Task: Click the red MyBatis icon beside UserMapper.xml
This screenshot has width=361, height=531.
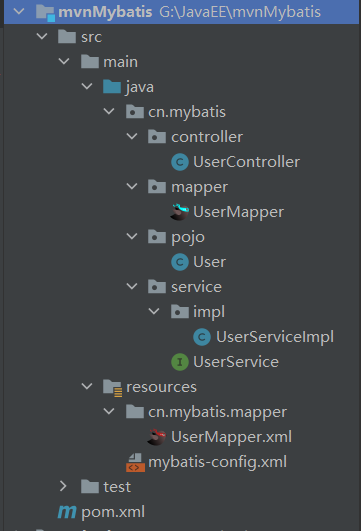Action: click(x=157, y=437)
